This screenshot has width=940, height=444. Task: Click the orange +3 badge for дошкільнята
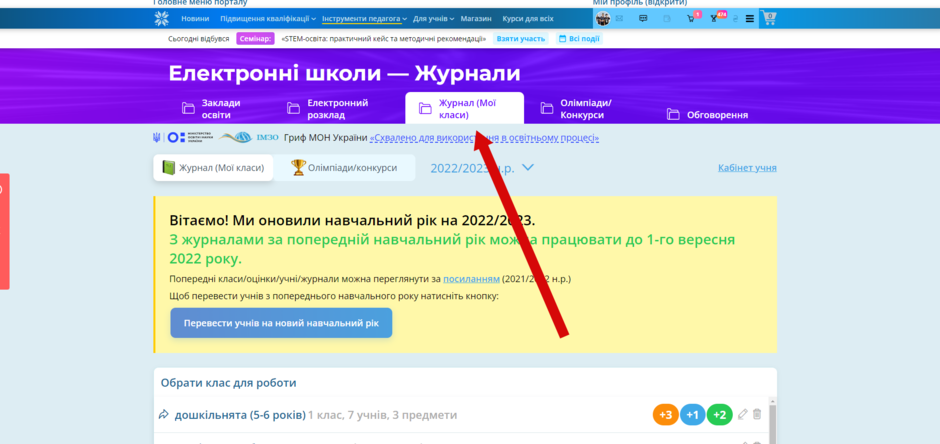pos(665,415)
